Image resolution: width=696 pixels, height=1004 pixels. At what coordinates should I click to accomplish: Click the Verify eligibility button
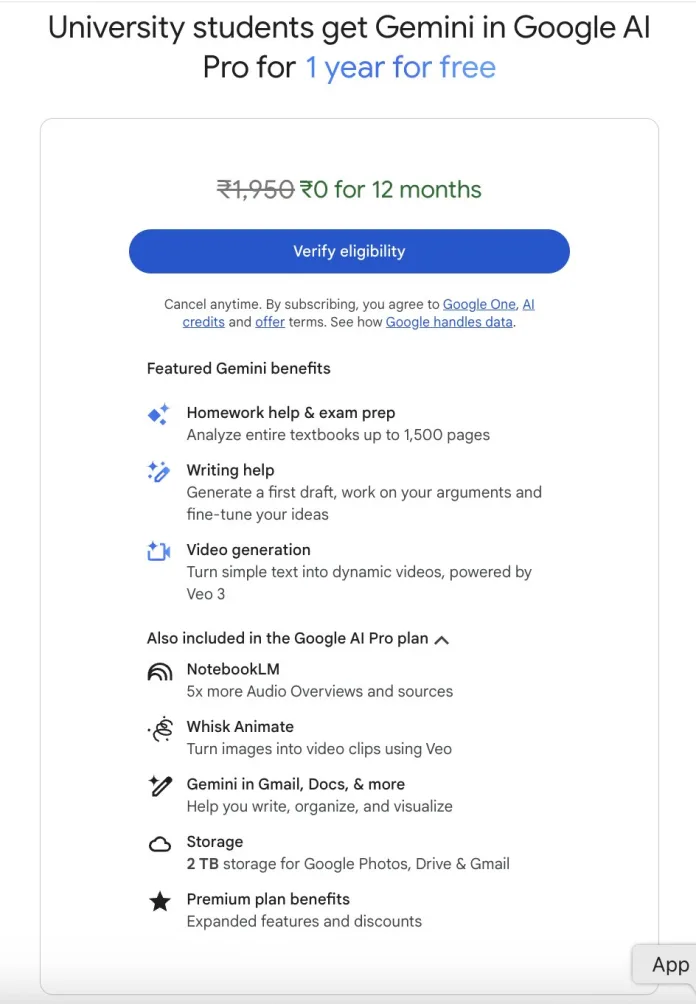point(348,251)
